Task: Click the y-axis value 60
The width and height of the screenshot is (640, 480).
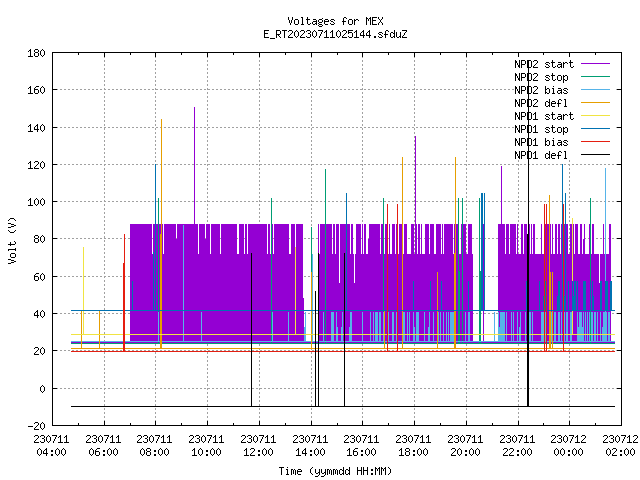Action: coord(39,277)
